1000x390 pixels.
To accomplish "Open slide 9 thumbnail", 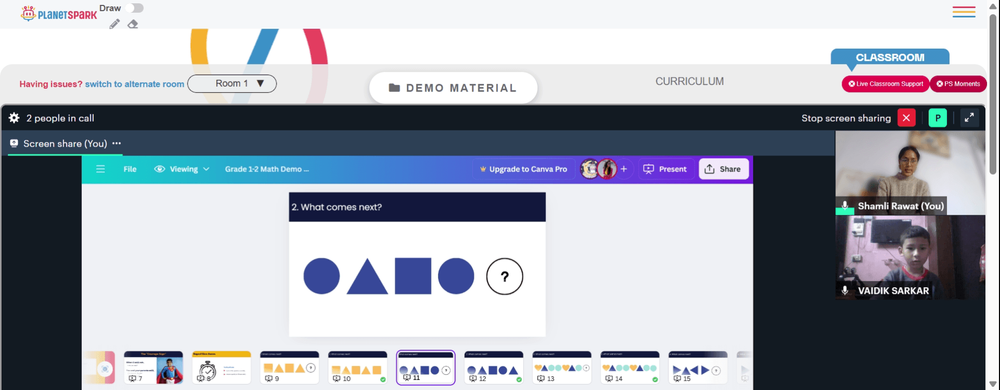I will coord(290,367).
